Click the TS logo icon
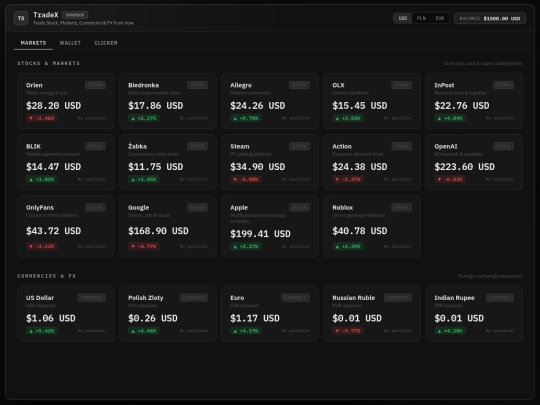Screen dimensions: 540x405 21,18
